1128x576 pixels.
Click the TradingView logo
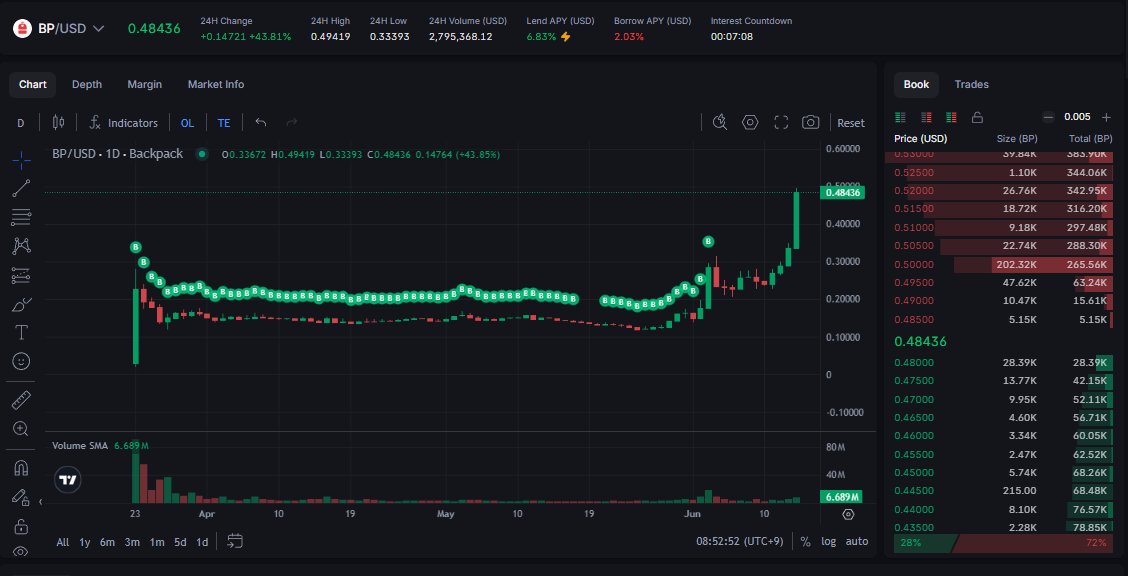tap(68, 480)
